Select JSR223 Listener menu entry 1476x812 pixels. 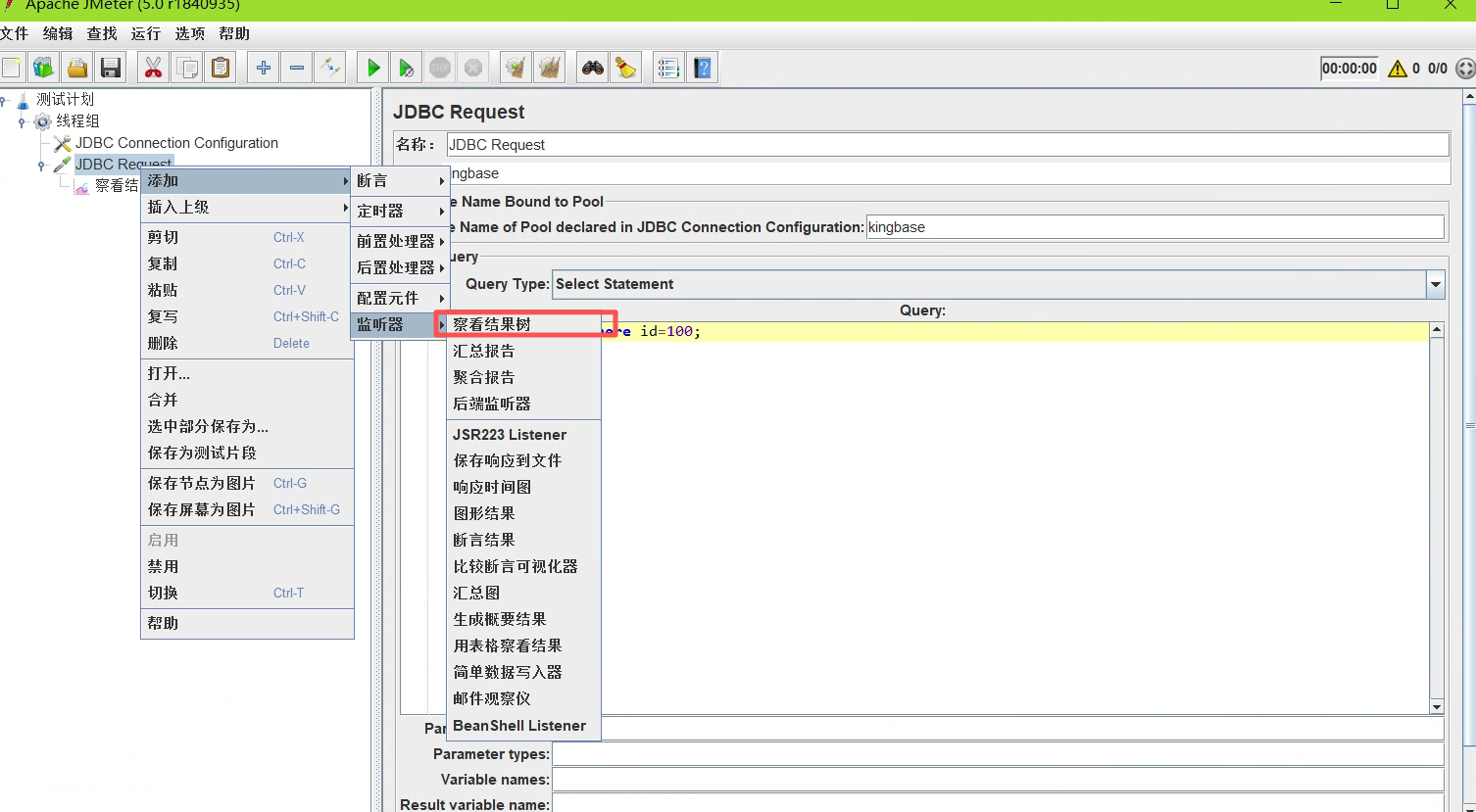point(523,434)
